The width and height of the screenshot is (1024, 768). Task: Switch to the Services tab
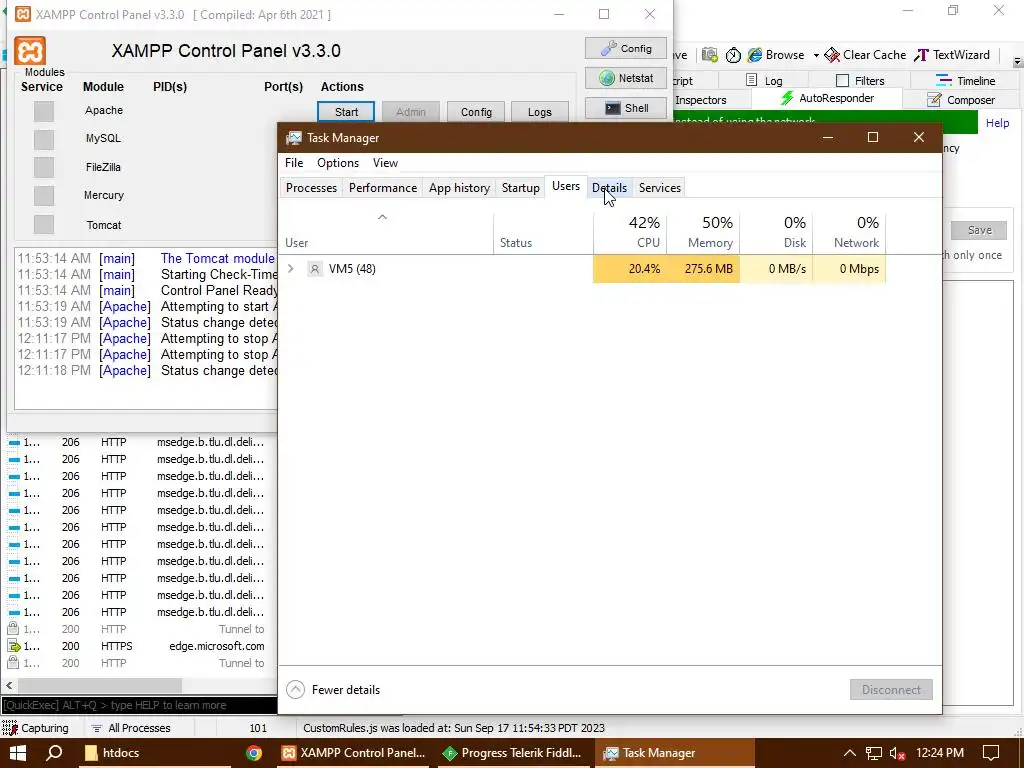660,187
